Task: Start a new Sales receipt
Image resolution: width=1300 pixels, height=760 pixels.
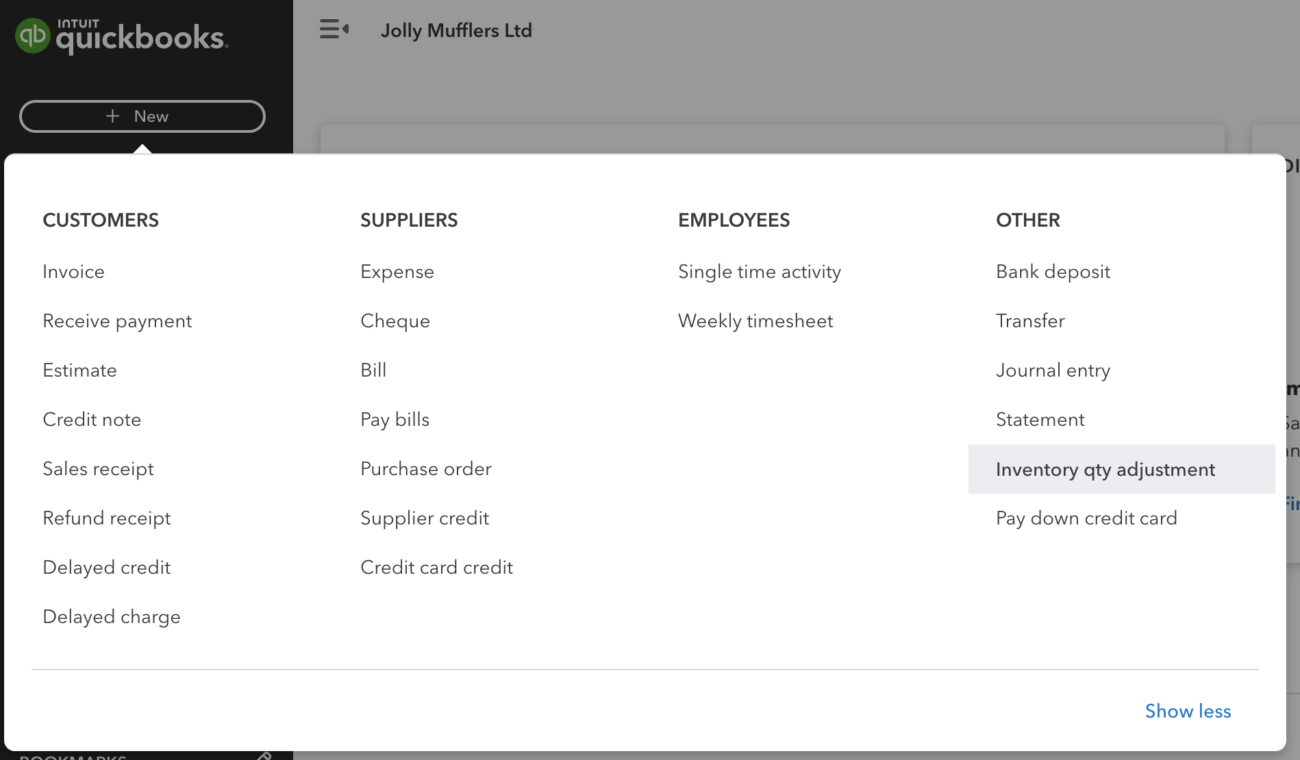Action: pyautogui.click(x=98, y=468)
